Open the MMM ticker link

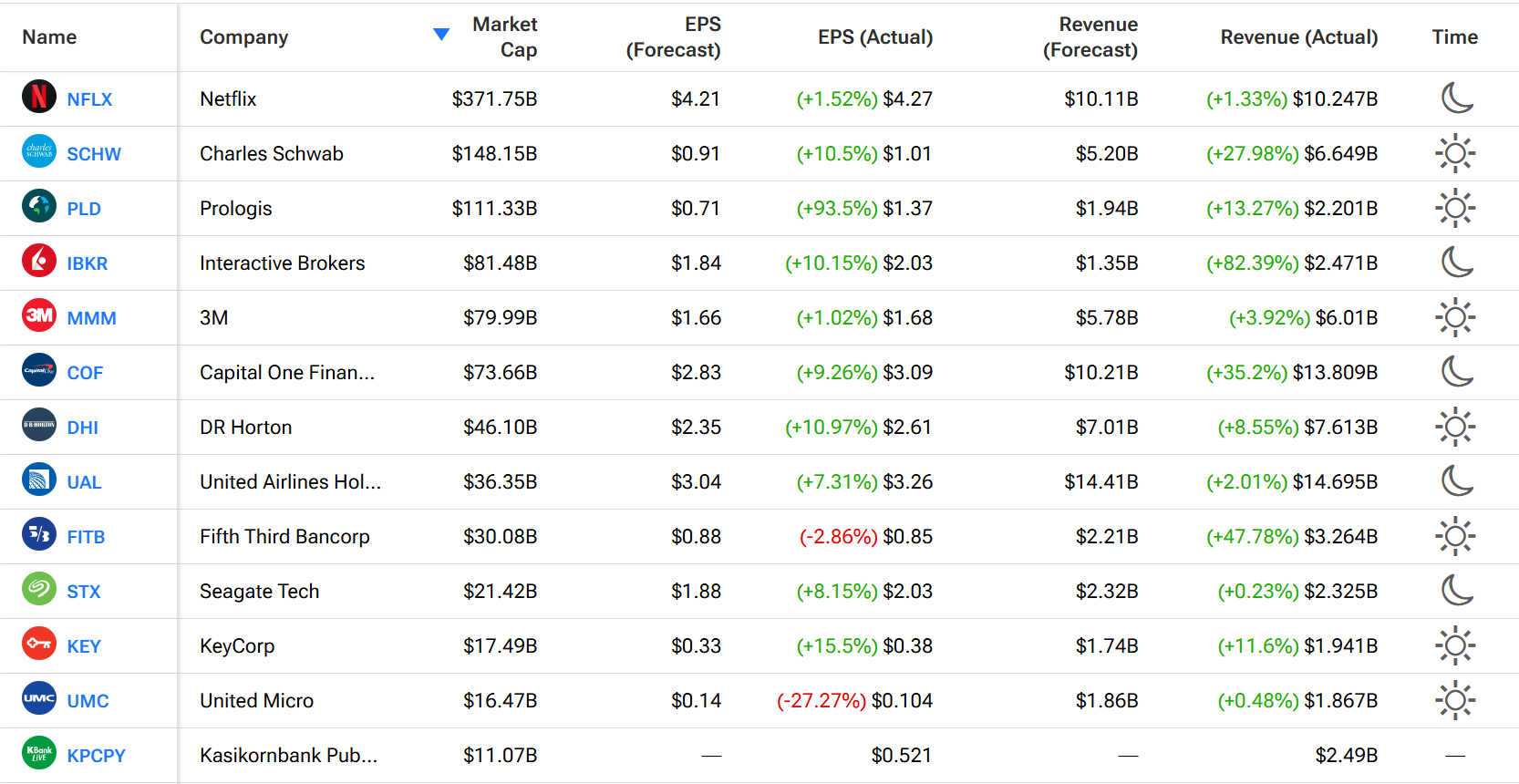92,318
